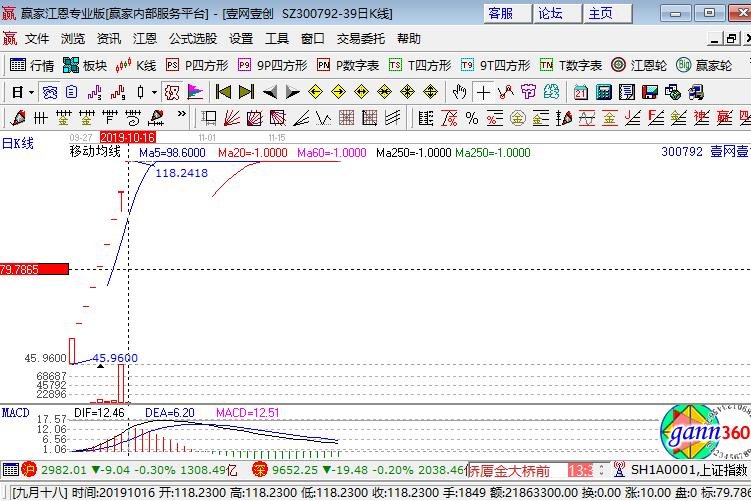751x501 pixels.
Task: Click the yellow diamond four-way expand icon
Action: point(430,92)
